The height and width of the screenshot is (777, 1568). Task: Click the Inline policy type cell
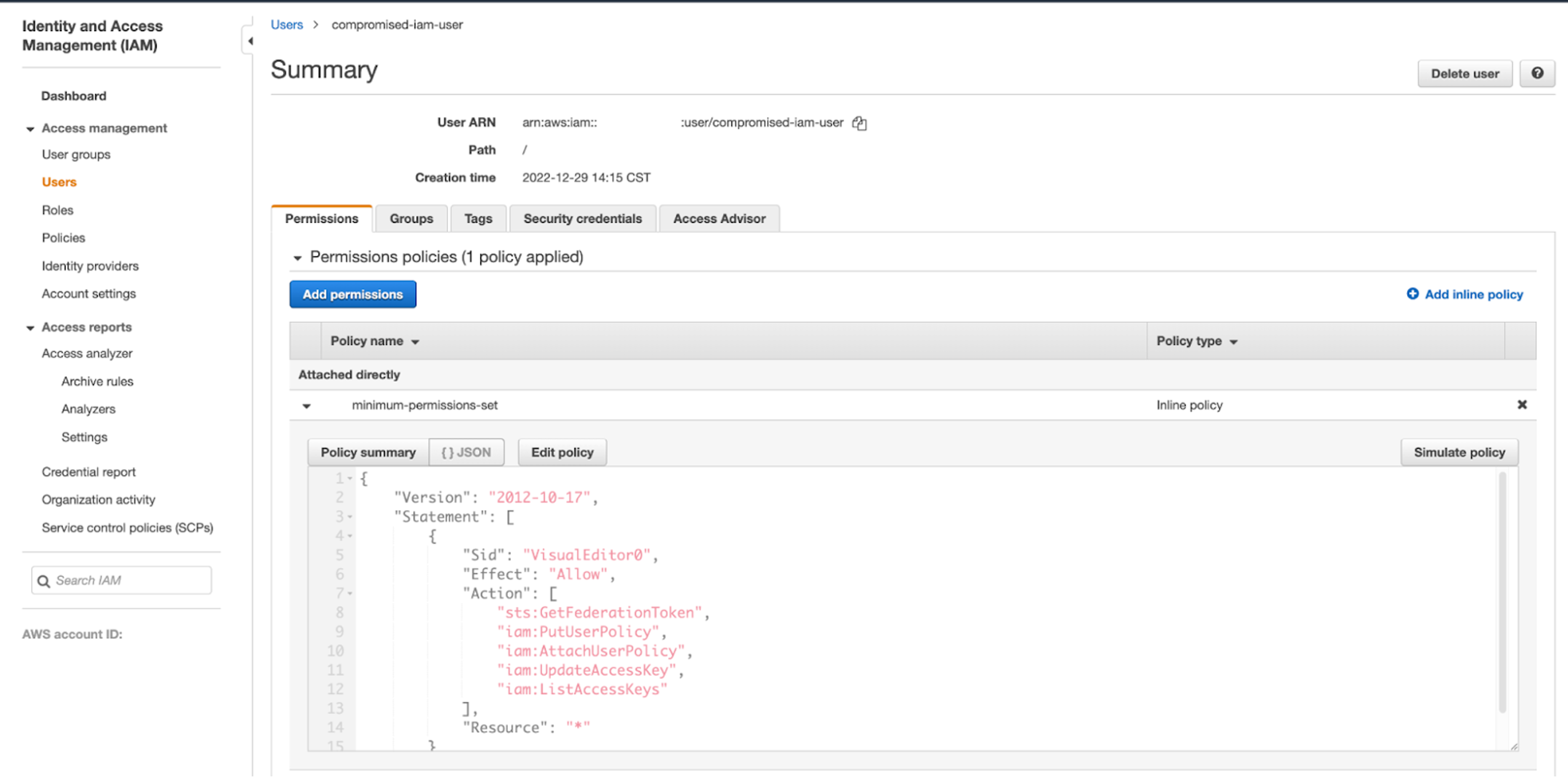pos(1189,406)
